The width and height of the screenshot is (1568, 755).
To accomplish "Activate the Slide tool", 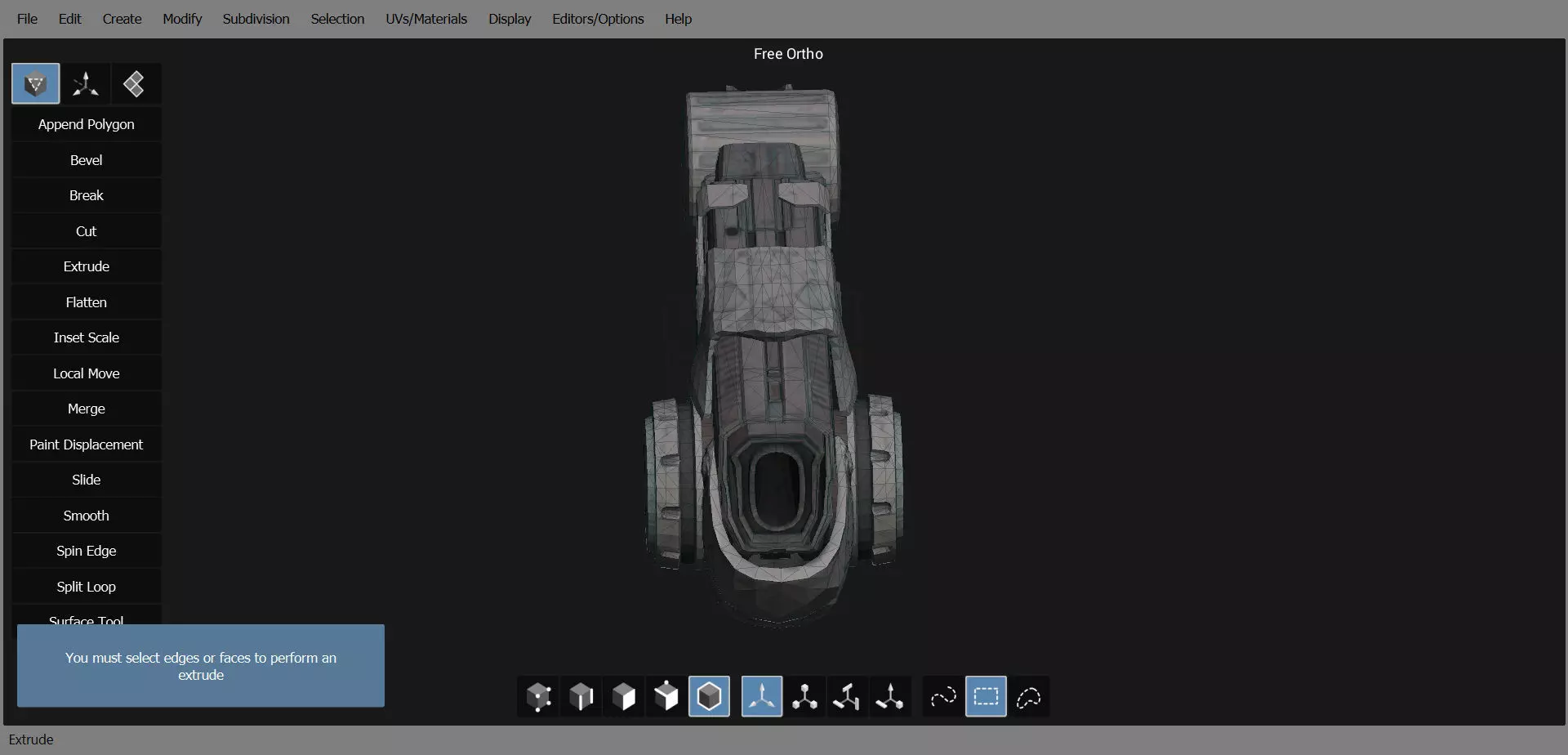I will click(x=87, y=480).
